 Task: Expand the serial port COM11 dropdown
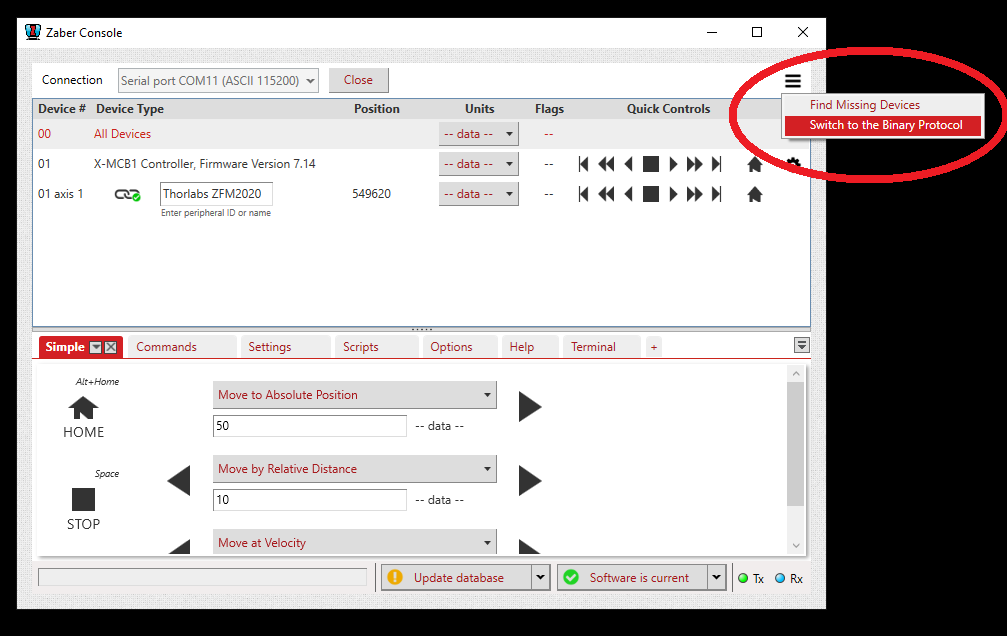pos(310,81)
